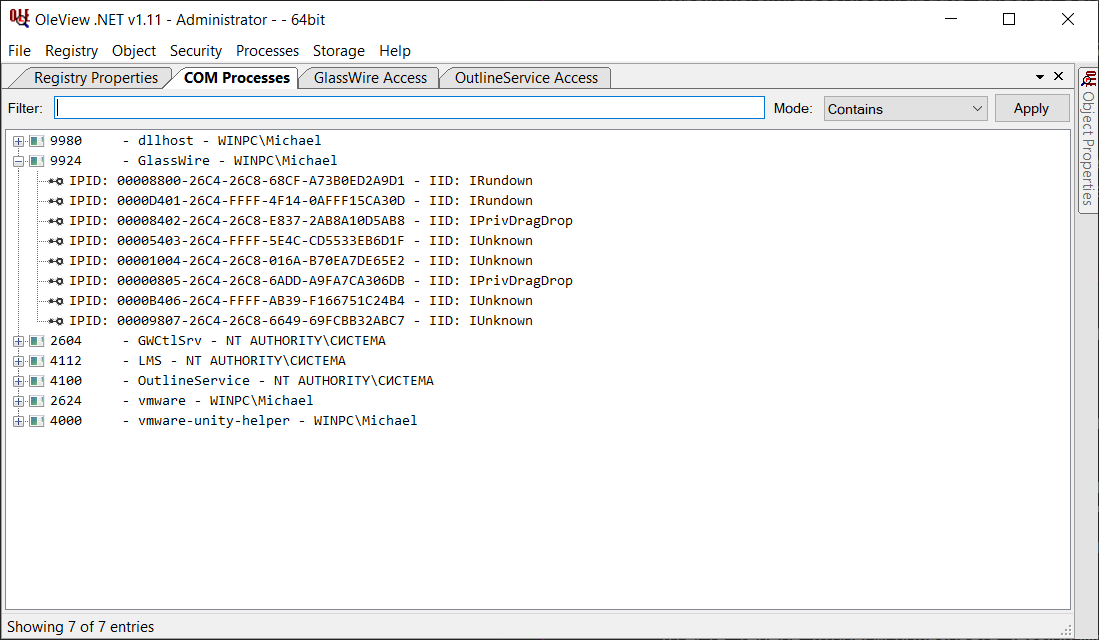This screenshot has width=1099, height=640.
Task: Collapse the GlassWire 9924 process node
Action: (x=18, y=161)
